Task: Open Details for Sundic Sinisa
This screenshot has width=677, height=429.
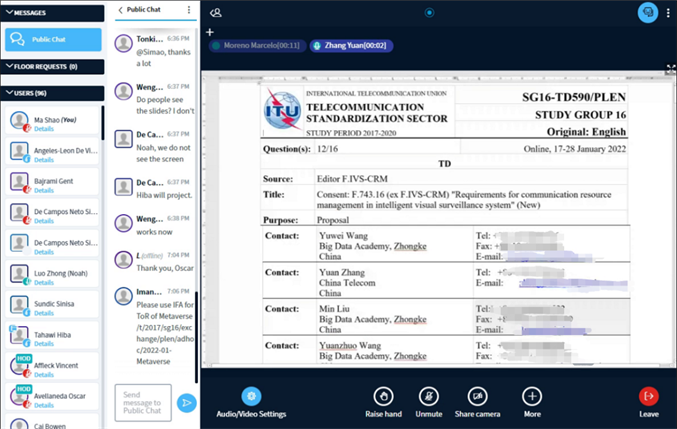Action: tap(44, 313)
